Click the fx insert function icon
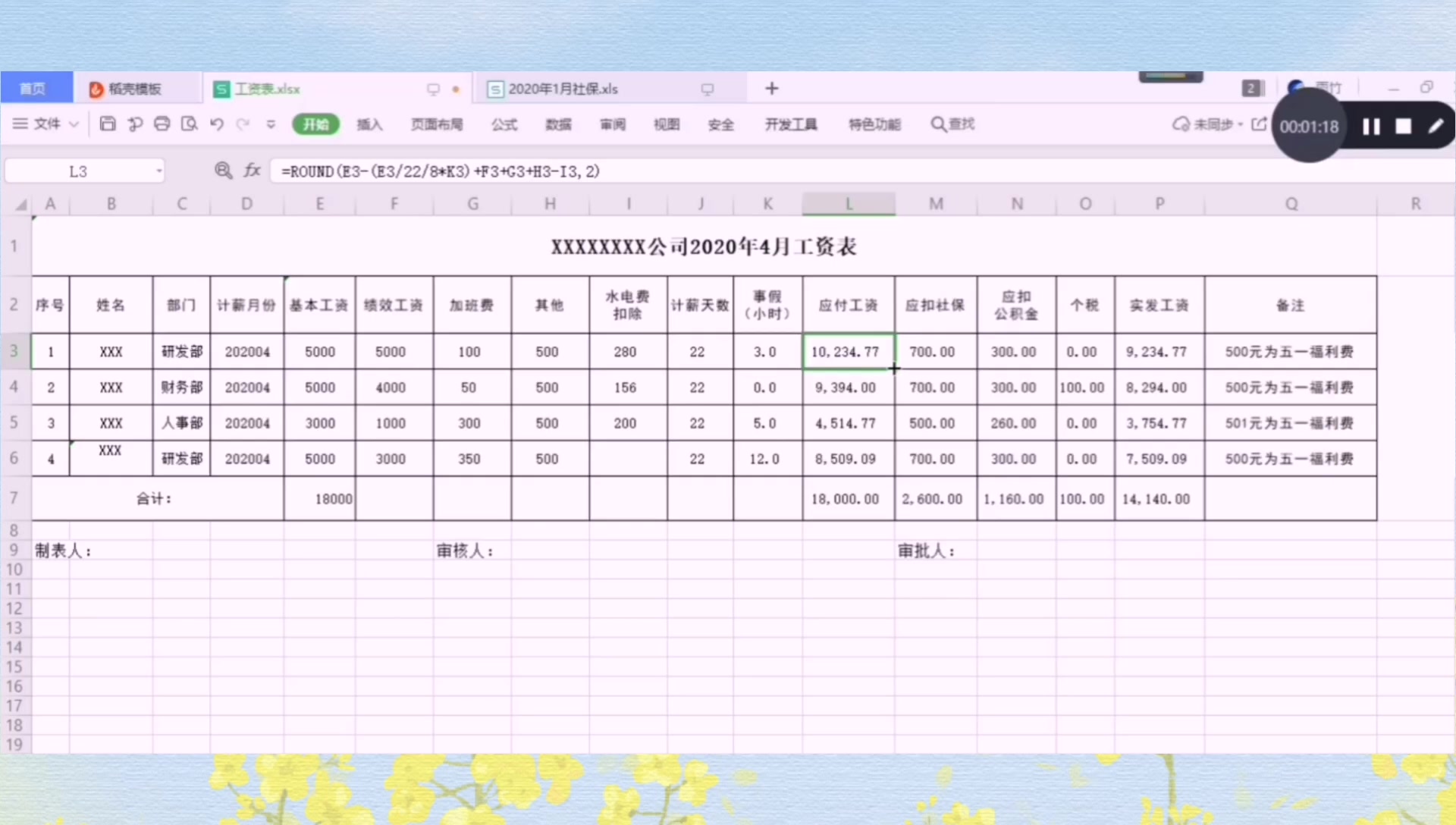Viewport: 1456px width, 825px height. 252,171
